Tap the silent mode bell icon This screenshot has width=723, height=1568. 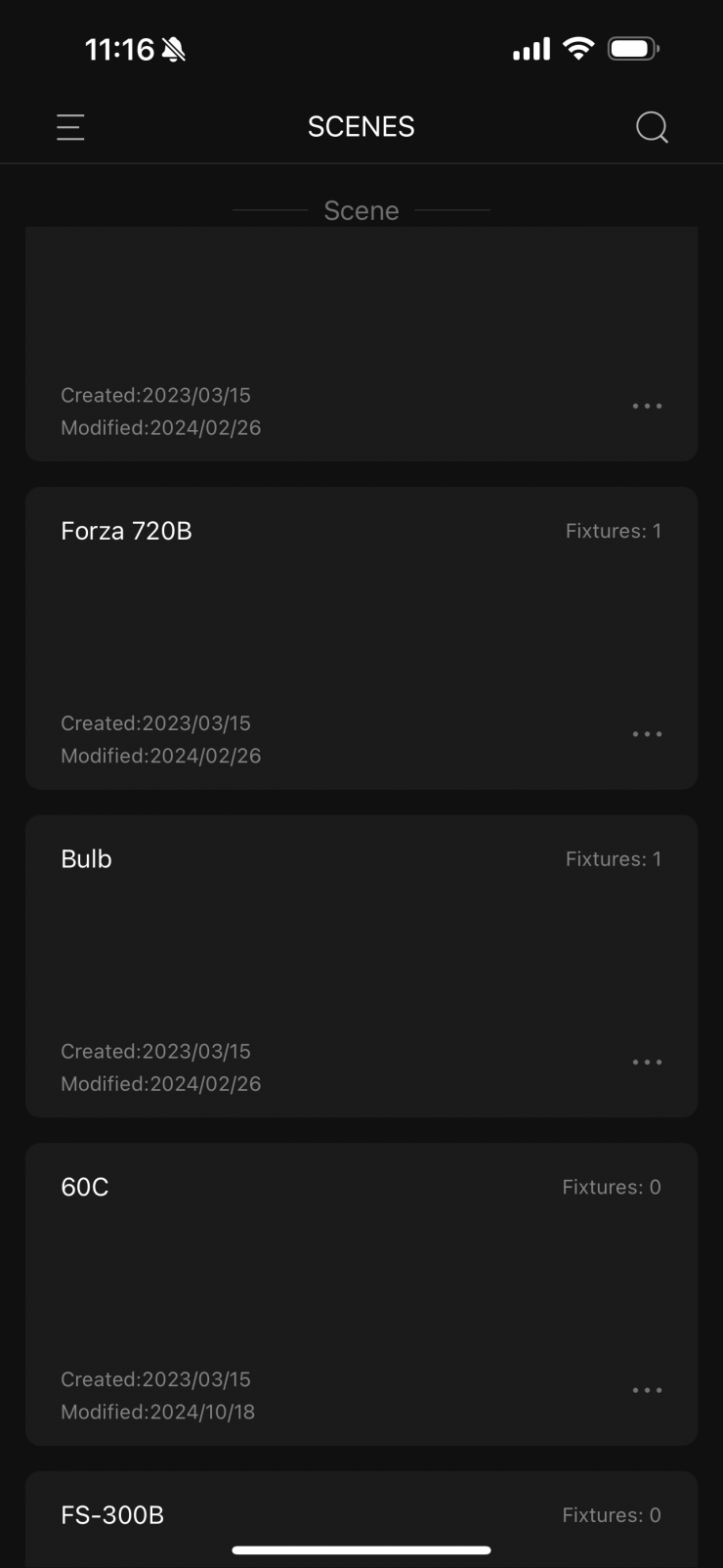point(174,50)
